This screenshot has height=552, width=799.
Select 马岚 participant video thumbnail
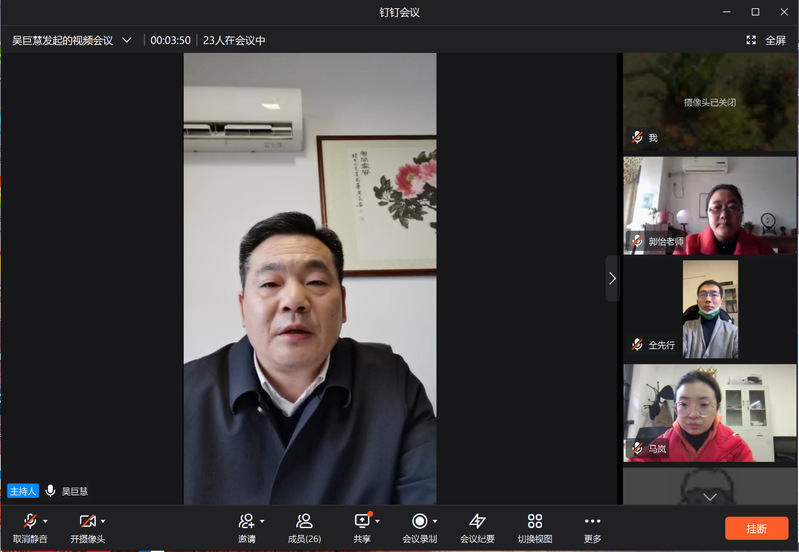(x=710, y=413)
